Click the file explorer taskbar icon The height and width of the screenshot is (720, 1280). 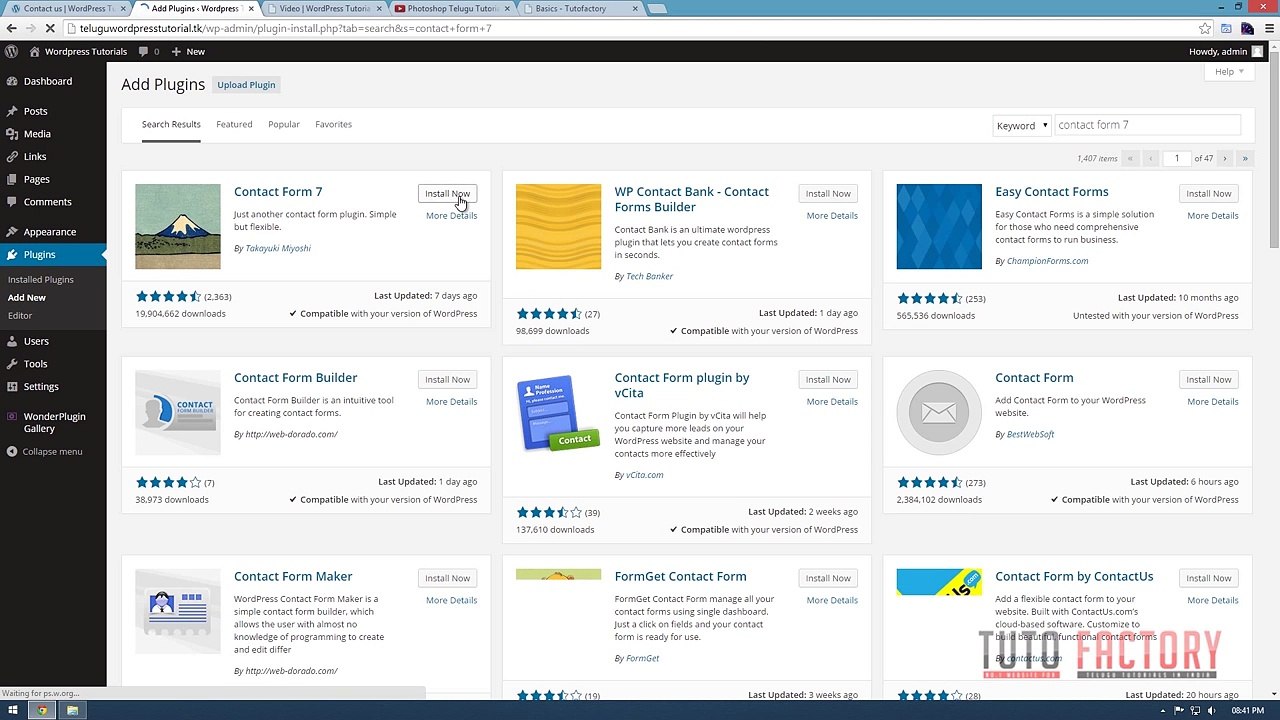coord(72,710)
